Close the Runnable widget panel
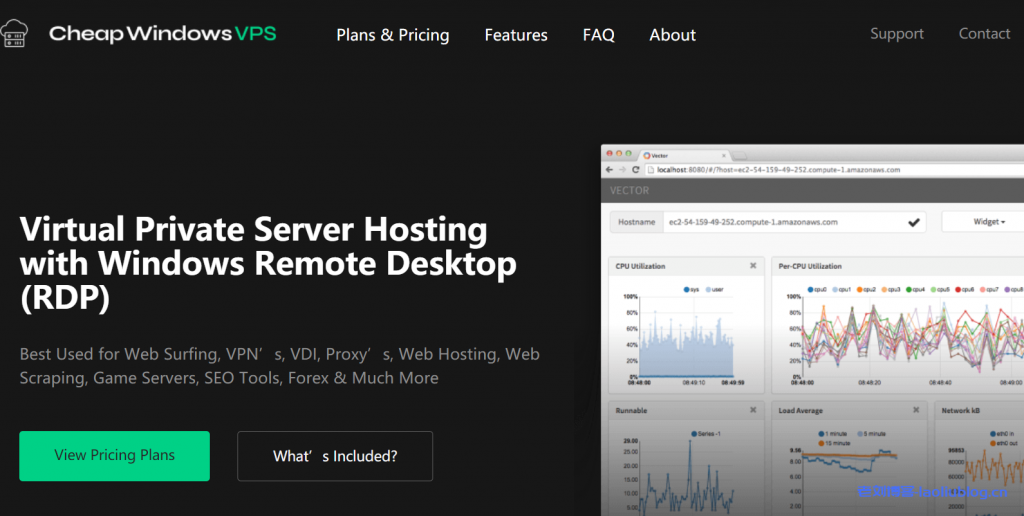Viewport: 1024px width, 516px height. 753,410
